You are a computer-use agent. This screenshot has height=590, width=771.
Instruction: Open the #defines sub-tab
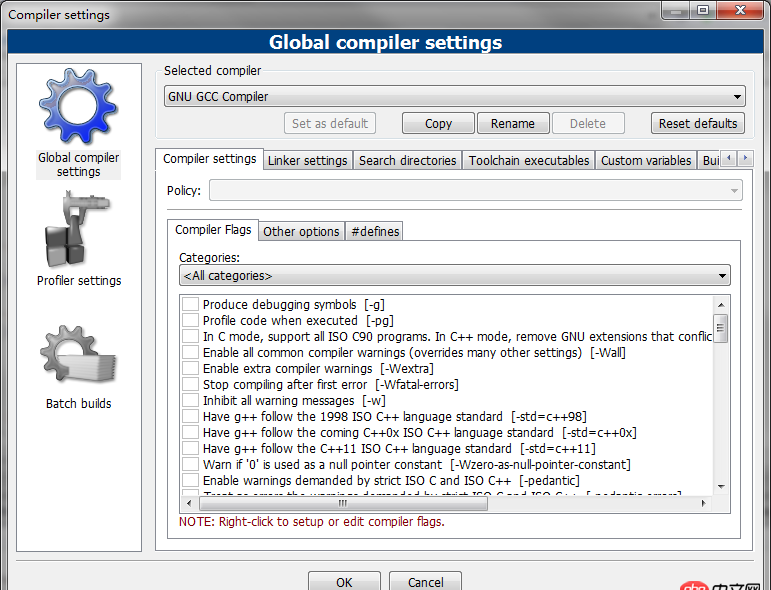pyautogui.click(x=375, y=232)
